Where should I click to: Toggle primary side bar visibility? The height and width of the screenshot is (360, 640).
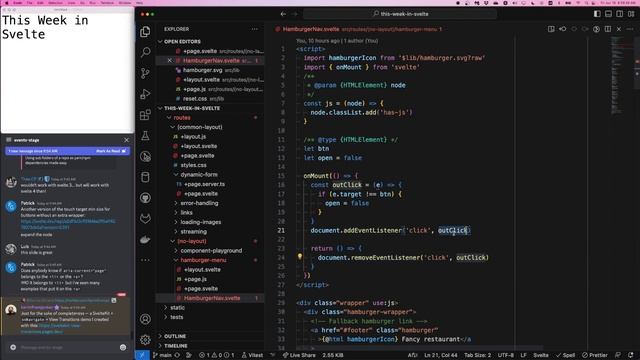597,14
